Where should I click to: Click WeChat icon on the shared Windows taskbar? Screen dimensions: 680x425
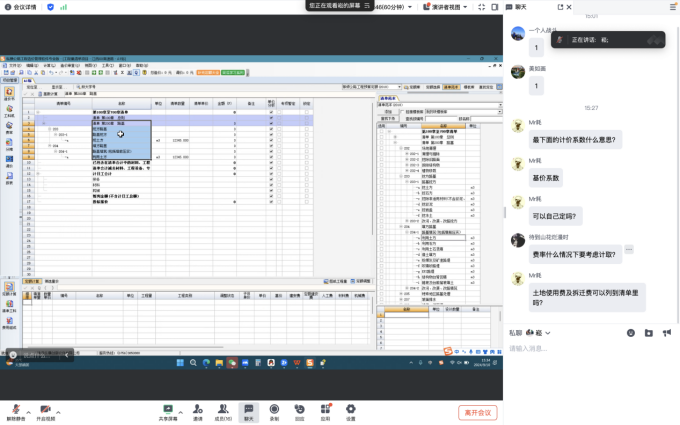pyautogui.click(x=232, y=363)
